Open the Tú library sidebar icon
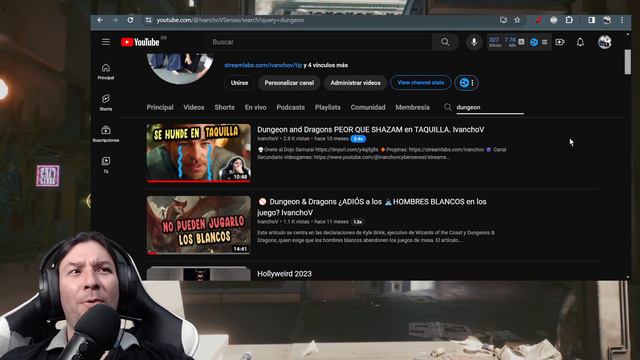This screenshot has width=640, height=360. pos(106,164)
